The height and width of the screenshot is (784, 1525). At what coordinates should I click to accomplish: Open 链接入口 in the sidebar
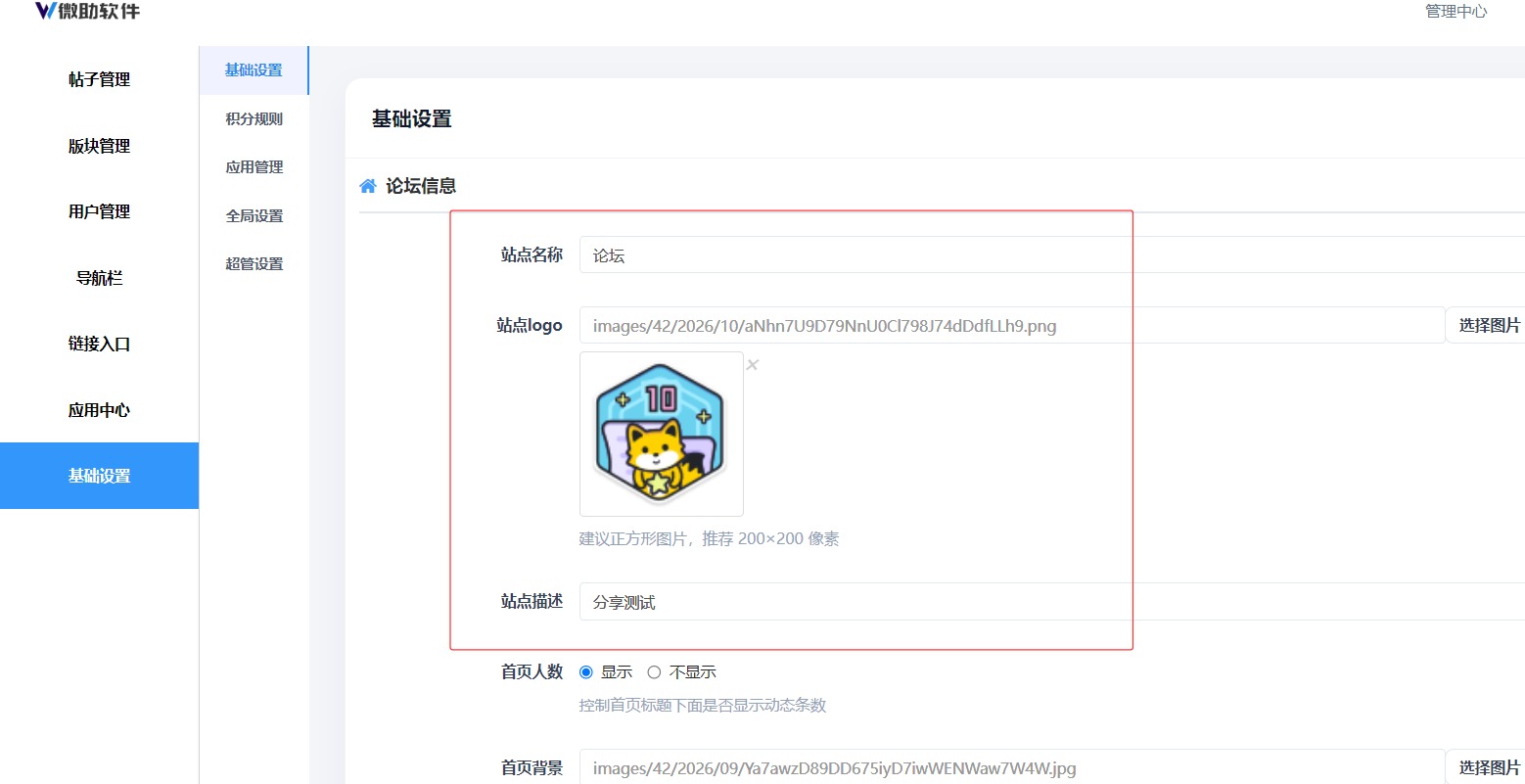click(99, 344)
